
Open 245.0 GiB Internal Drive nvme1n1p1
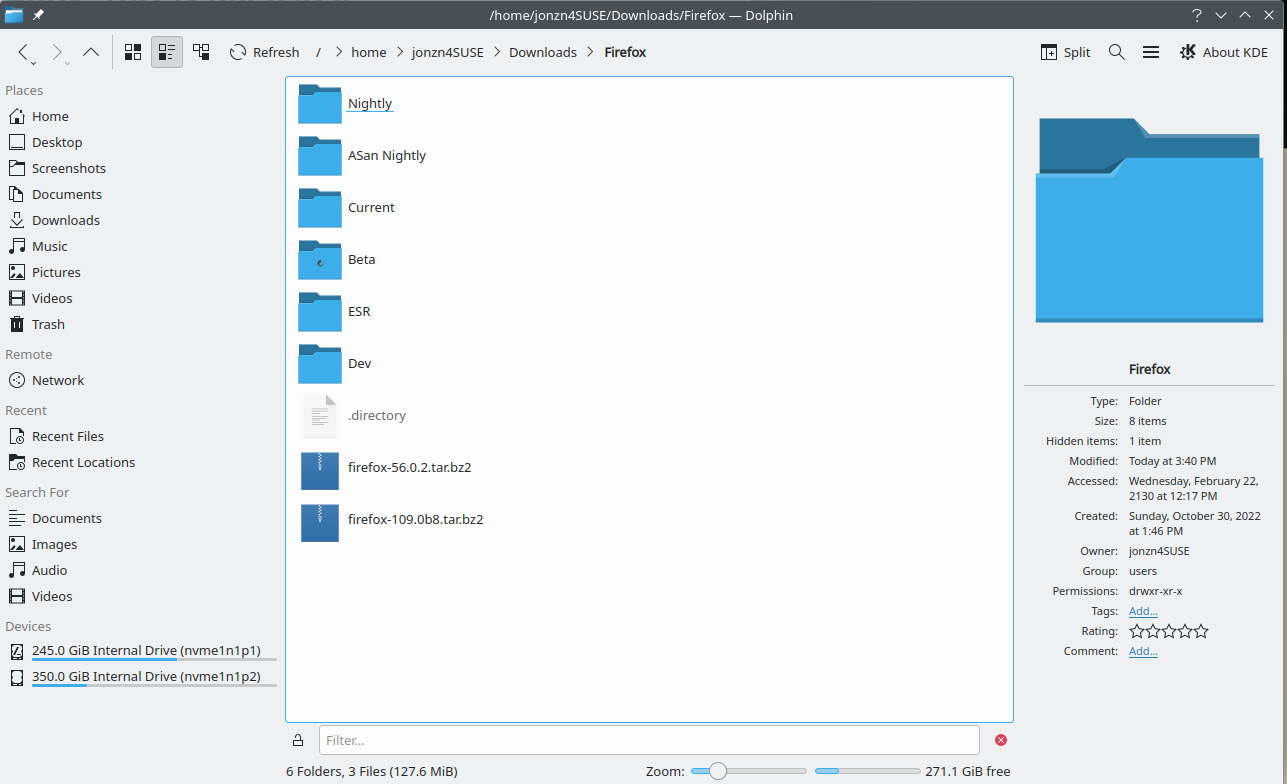coord(142,651)
